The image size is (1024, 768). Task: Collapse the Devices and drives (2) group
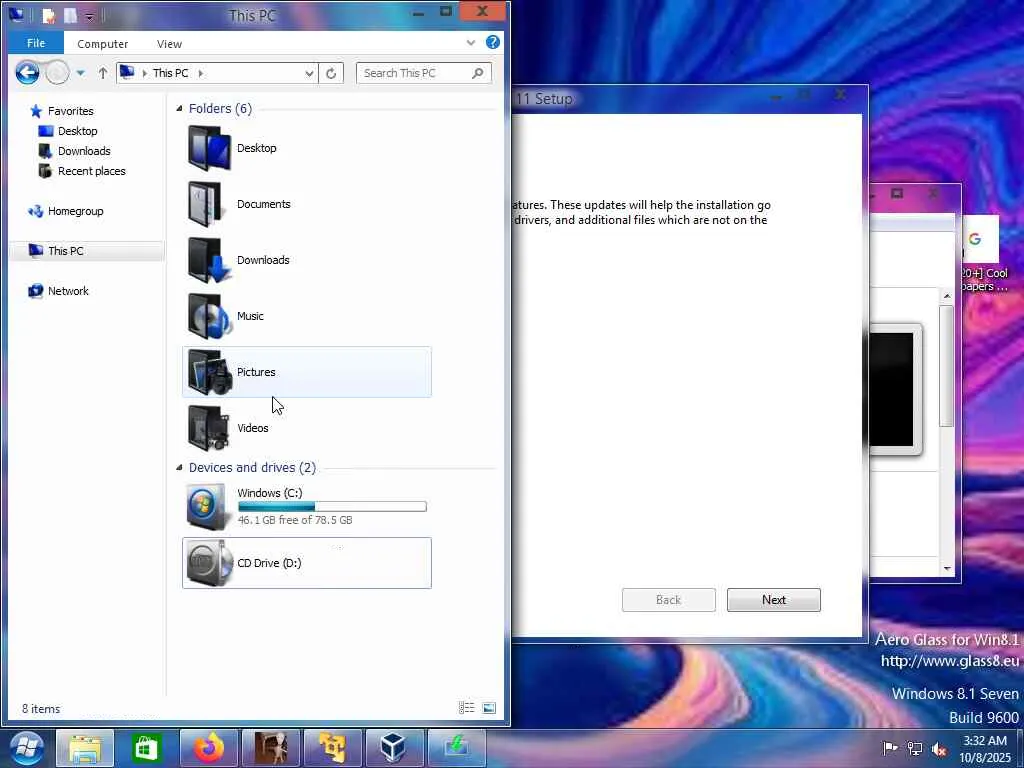click(179, 468)
